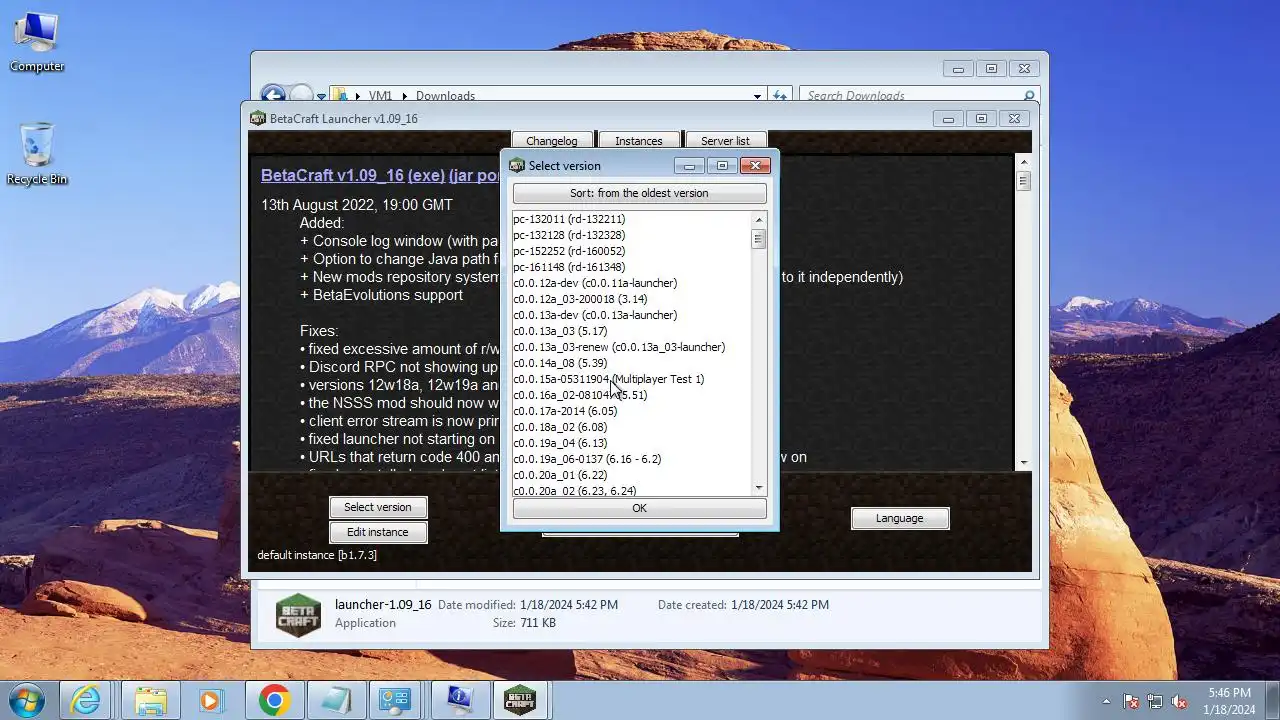Launch Google Chrome from taskbar
The height and width of the screenshot is (720, 1280).
point(272,700)
